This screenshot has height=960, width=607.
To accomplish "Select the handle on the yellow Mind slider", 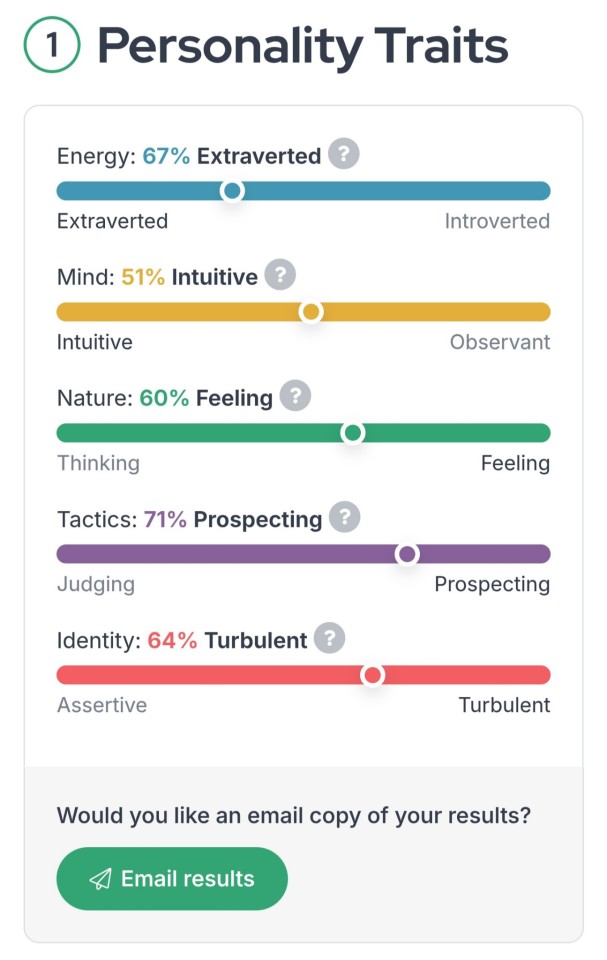I will 311,312.
